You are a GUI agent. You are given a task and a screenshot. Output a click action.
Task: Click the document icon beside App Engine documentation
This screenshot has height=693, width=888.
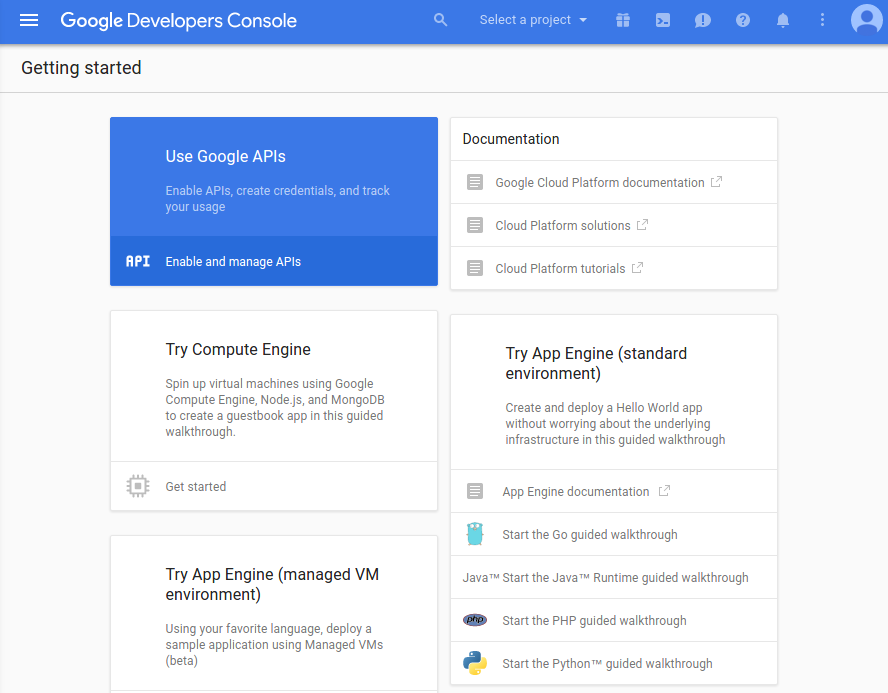[x=475, y=491]
